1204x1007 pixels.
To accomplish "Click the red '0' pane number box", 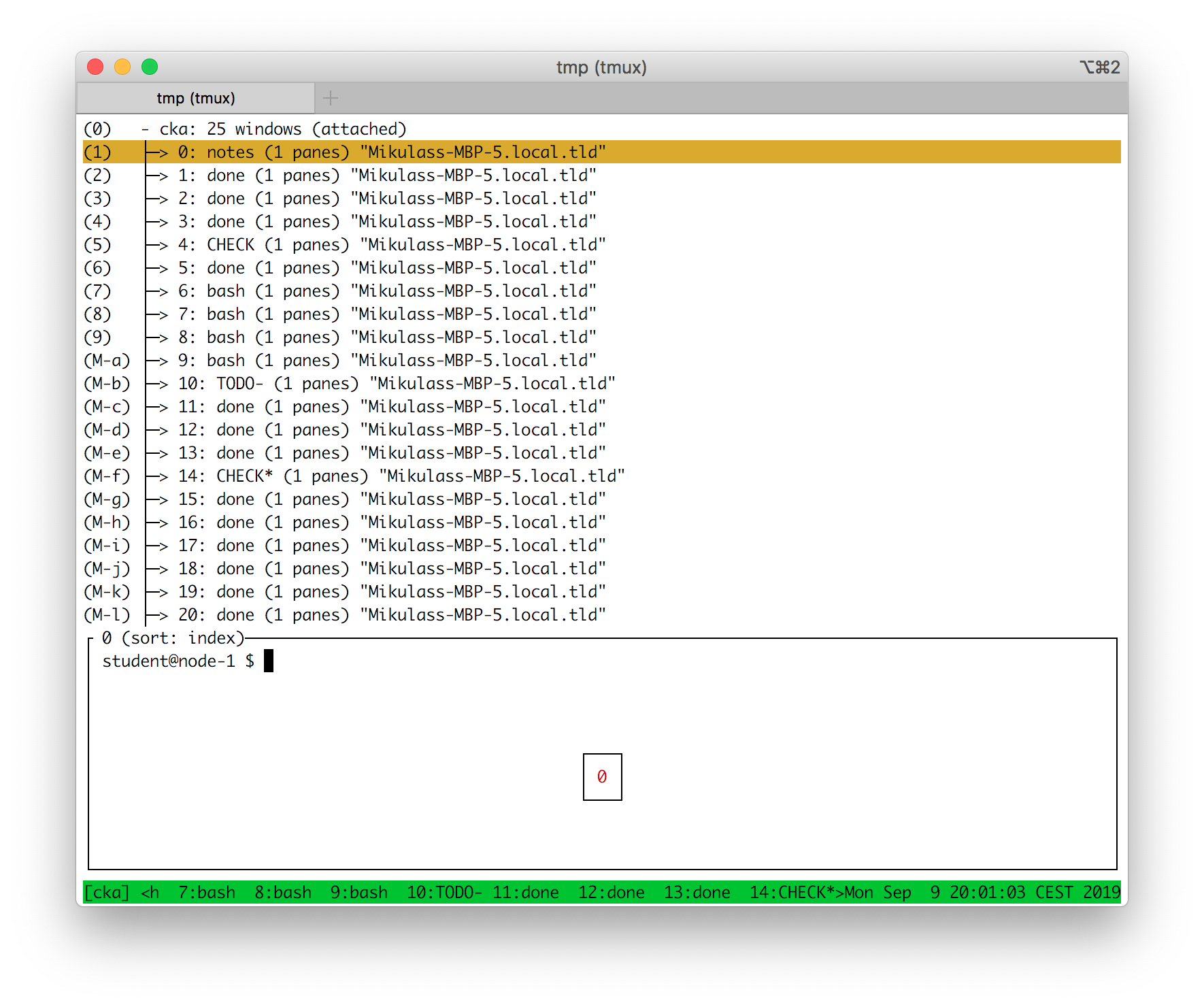I will pyautogui.click(x=603, y=777).
